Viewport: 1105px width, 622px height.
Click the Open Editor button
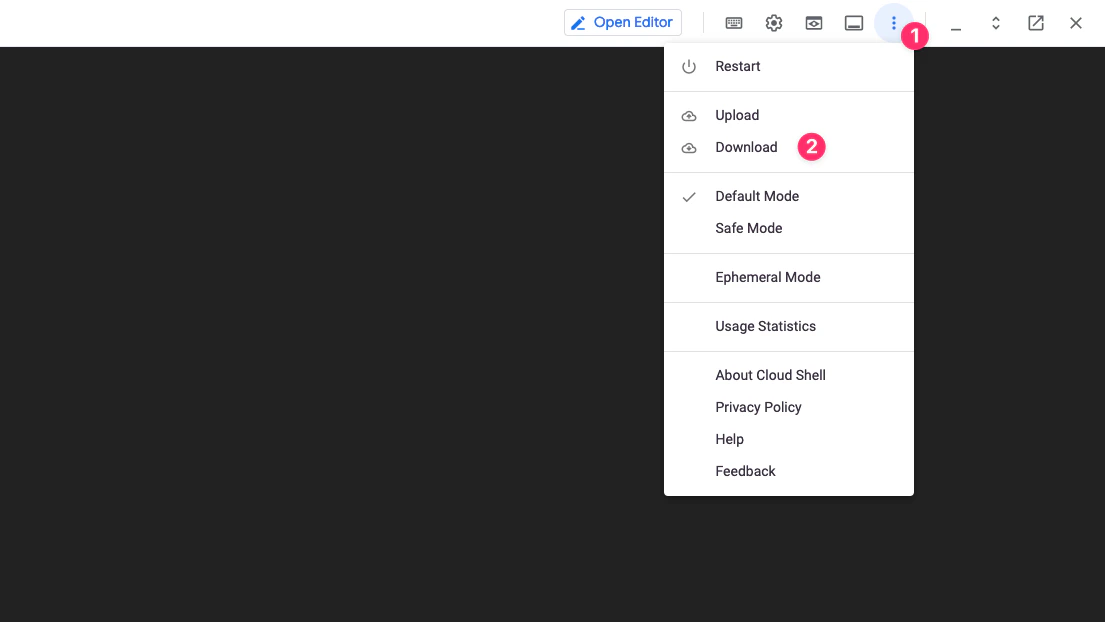622,22
